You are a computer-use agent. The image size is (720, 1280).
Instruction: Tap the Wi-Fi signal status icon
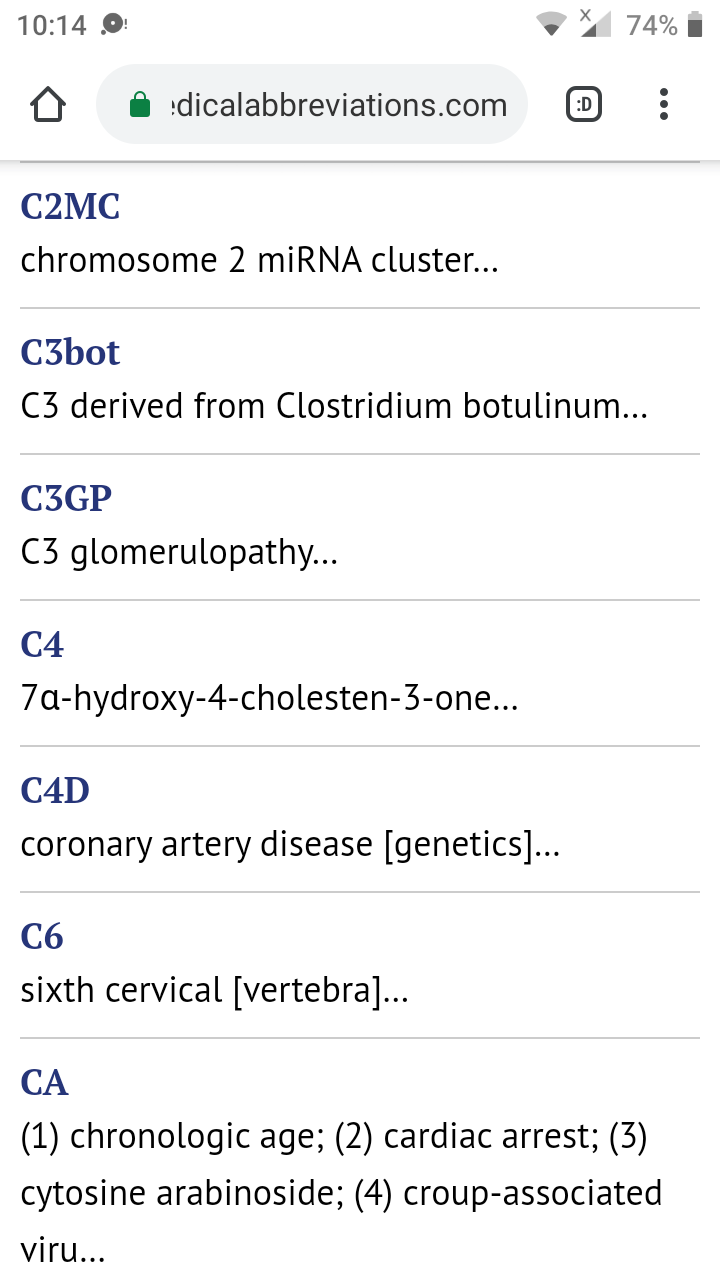[550, 25]
